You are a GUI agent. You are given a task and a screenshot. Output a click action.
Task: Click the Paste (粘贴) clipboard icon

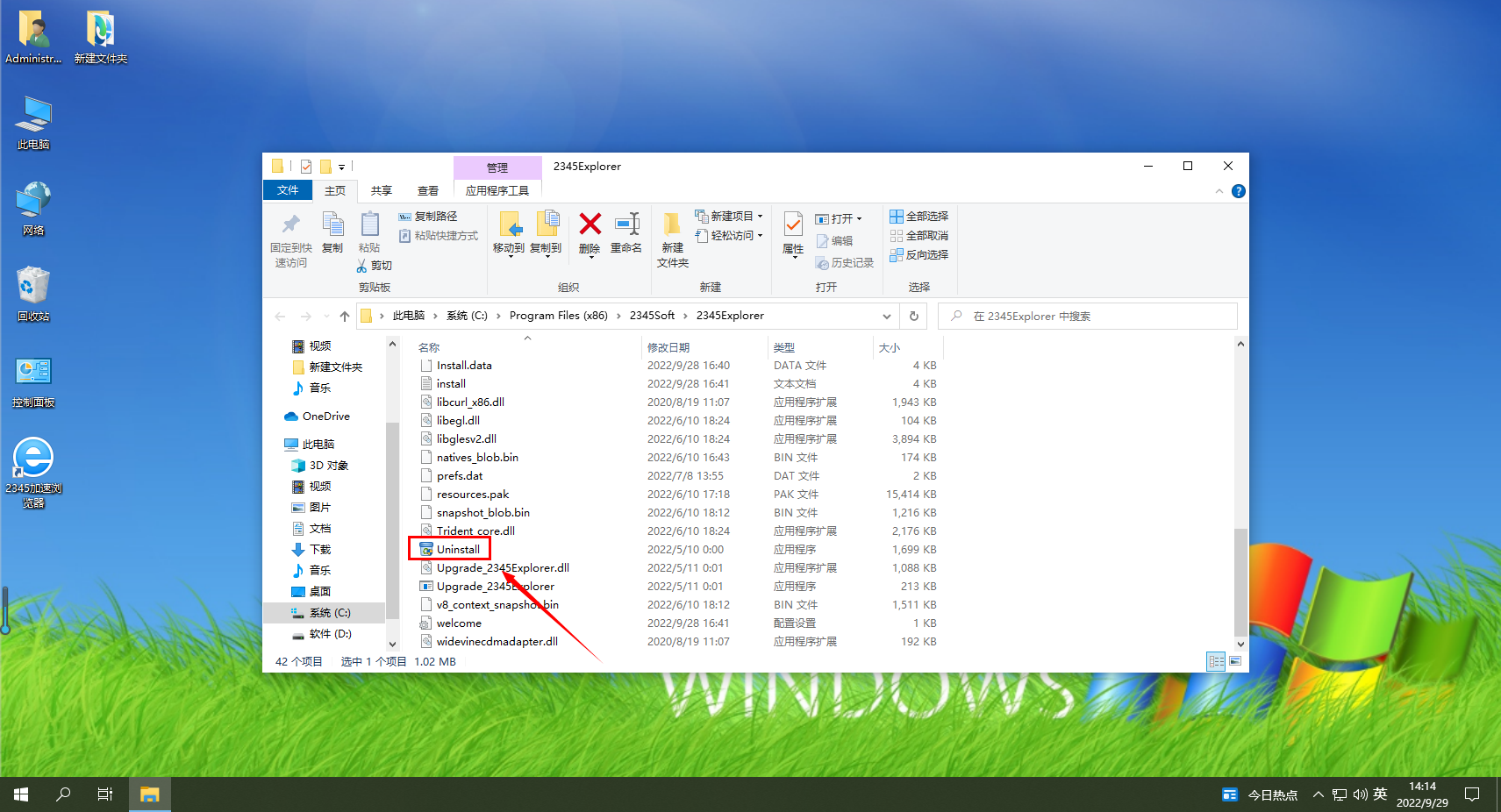(x=369, y=224)
